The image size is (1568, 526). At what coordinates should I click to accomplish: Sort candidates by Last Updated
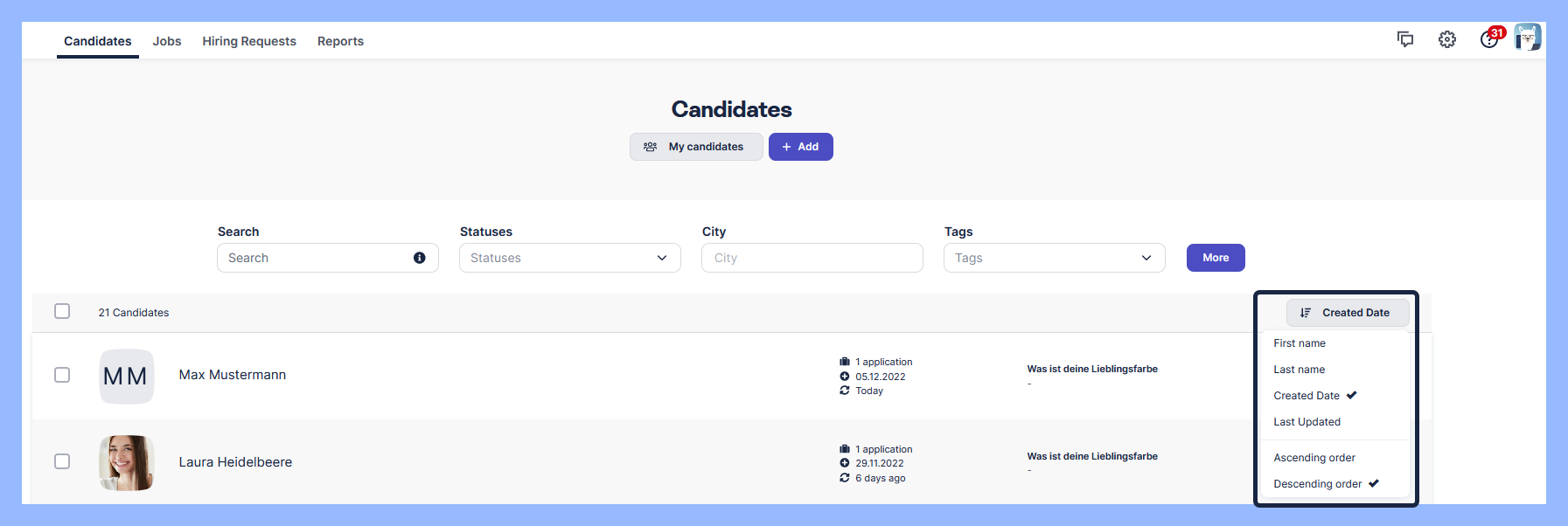click(1307, 422)
